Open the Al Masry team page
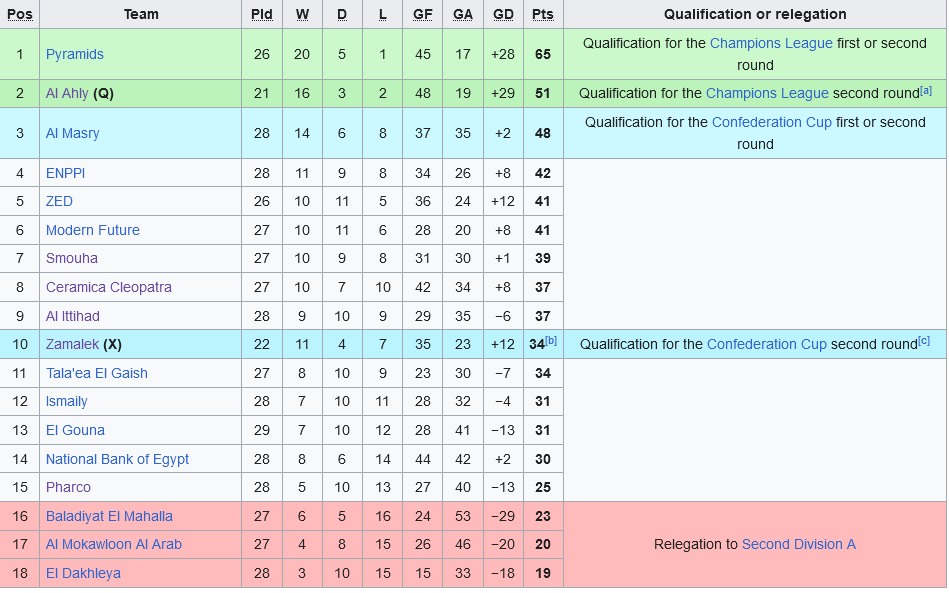This screenshot has width=949, height=593. tap(73, 133)
